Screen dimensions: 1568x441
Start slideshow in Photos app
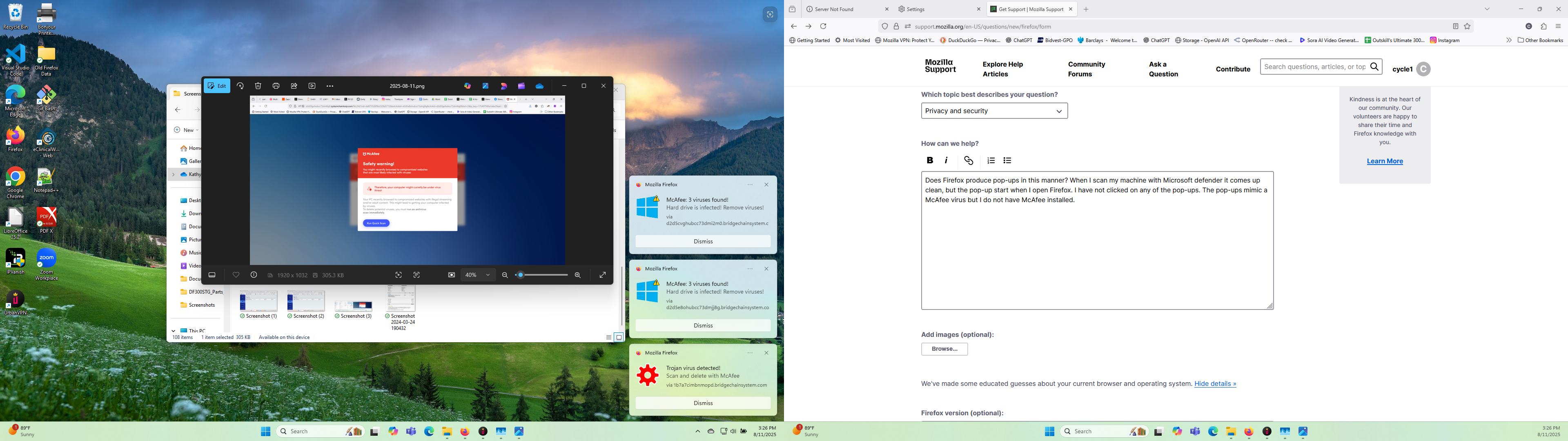(x=312, y=86)
